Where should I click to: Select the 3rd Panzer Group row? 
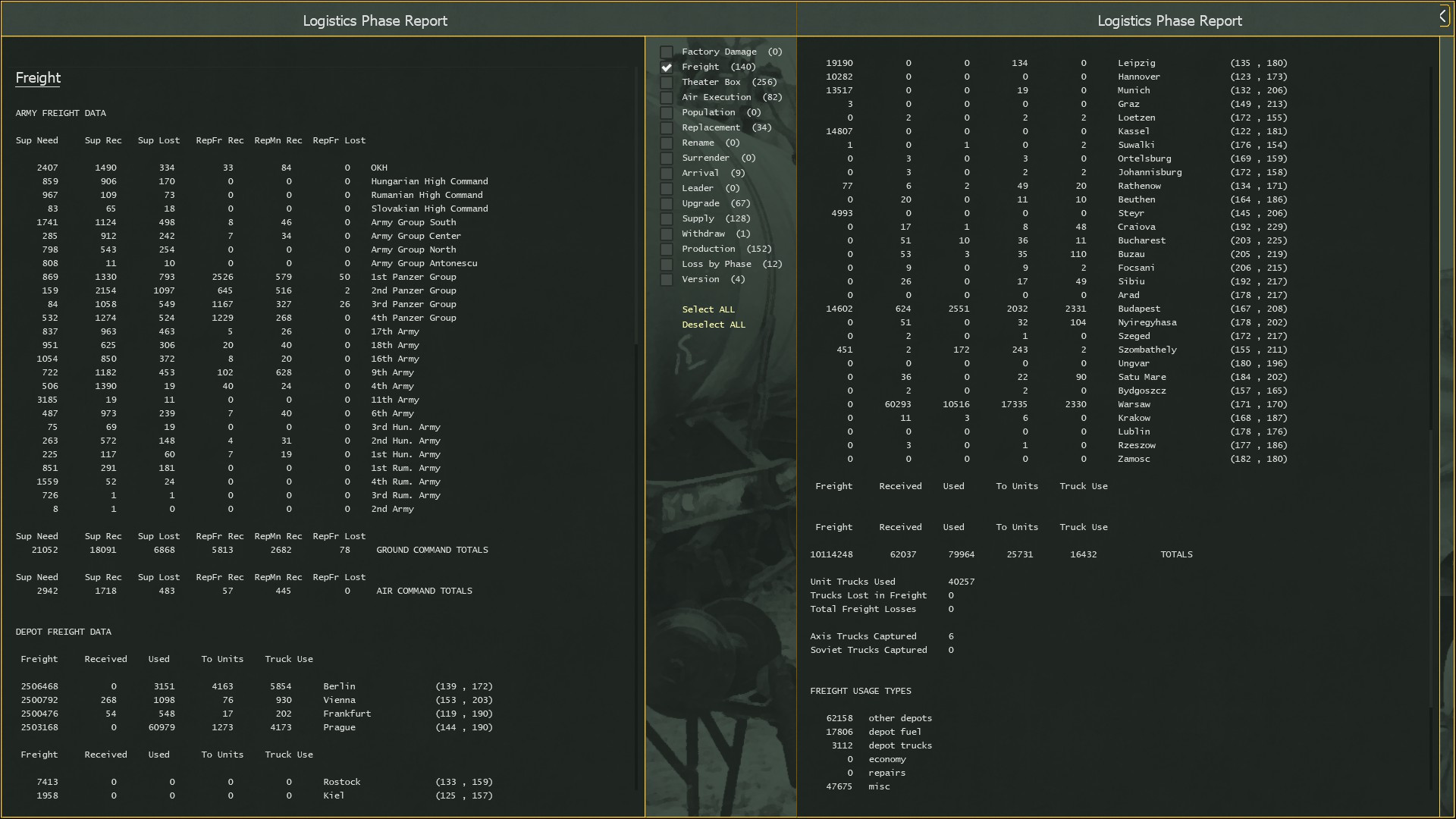[x=253, y=304]
